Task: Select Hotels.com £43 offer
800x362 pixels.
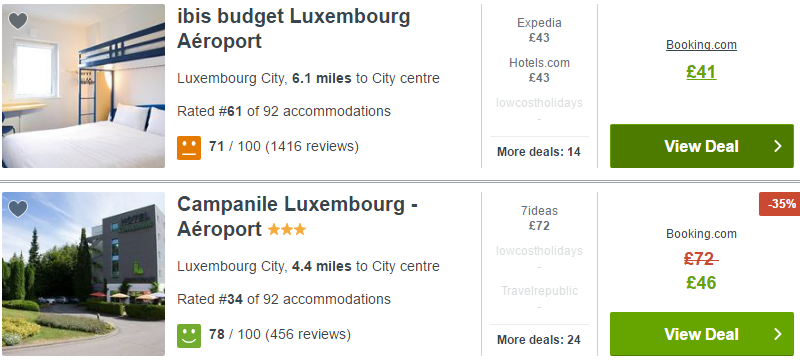Action: (x=539, y=70)
